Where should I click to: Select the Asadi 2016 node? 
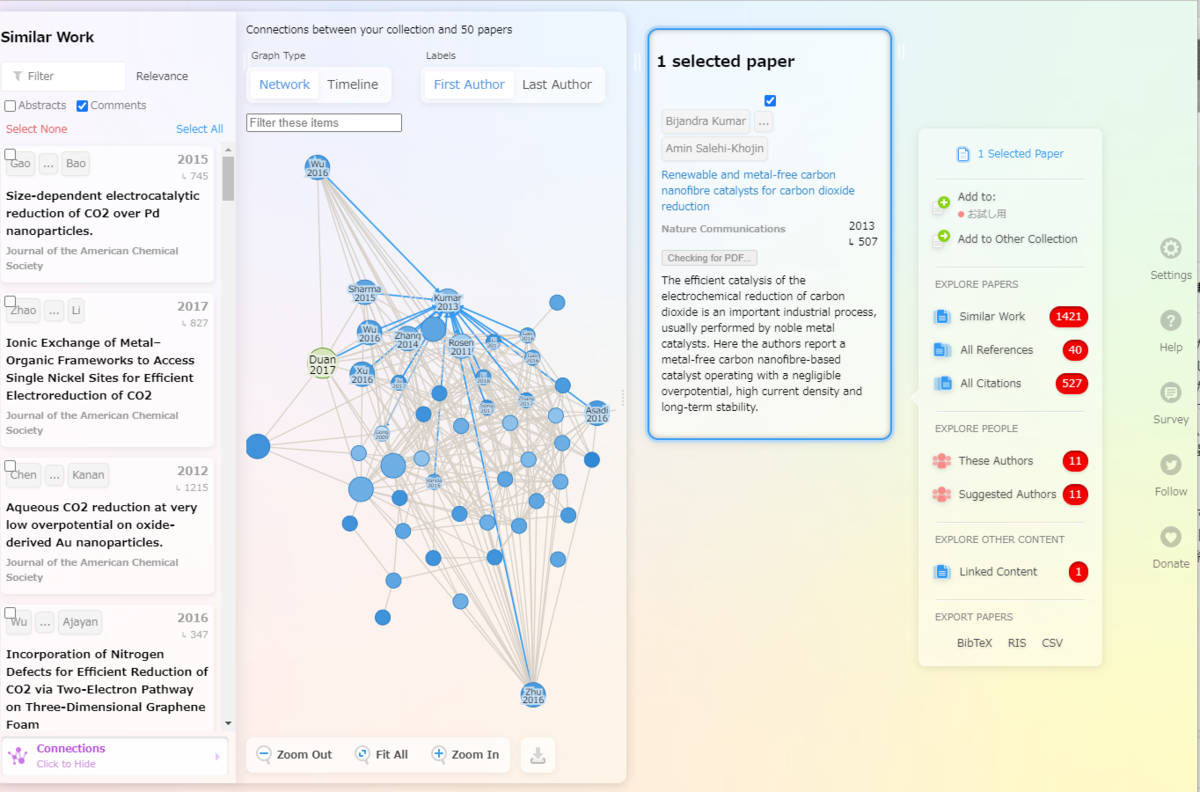click(x=597, y=413)
